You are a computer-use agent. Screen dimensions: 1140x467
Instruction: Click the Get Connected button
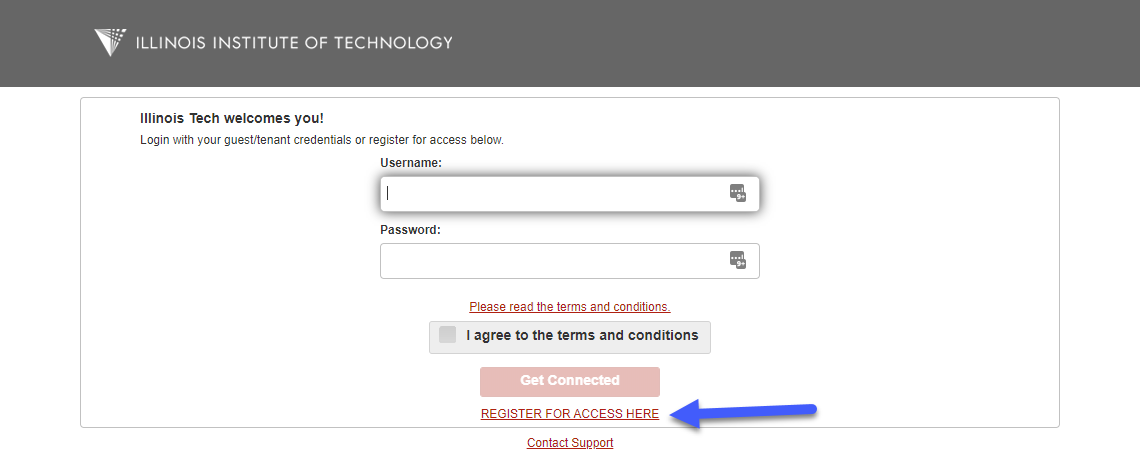(570, 381)
